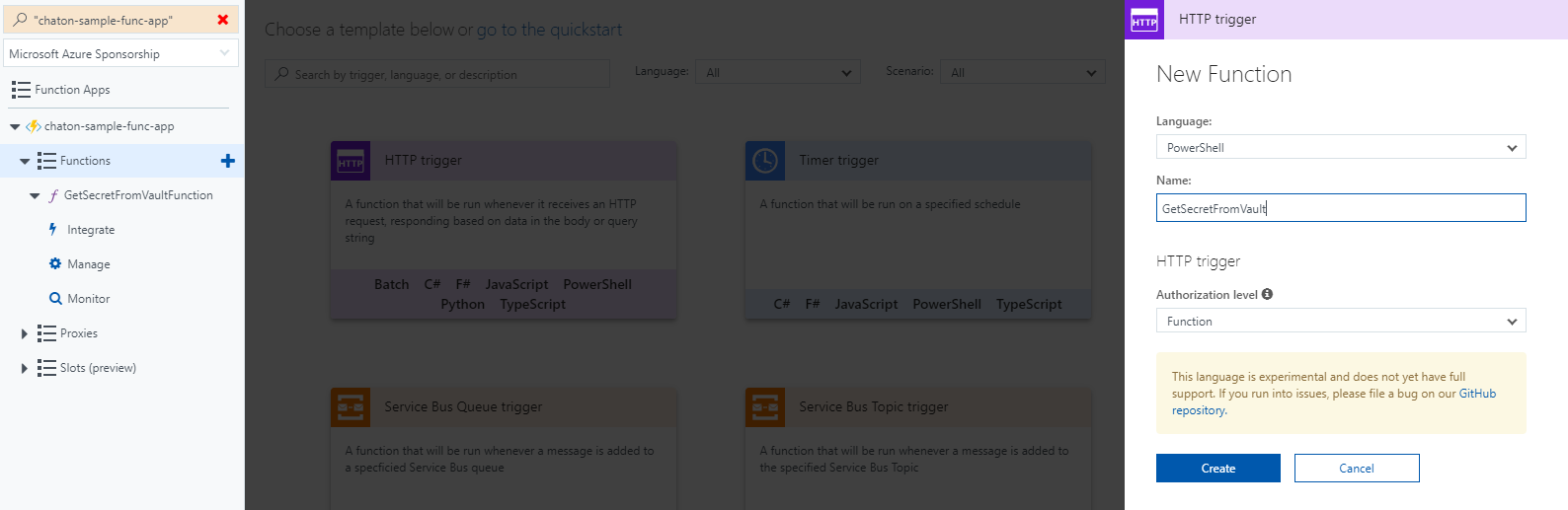This screenshot has height=510, width=1568.
Task: Click the Manage gear icon
Action: [55, 263]
